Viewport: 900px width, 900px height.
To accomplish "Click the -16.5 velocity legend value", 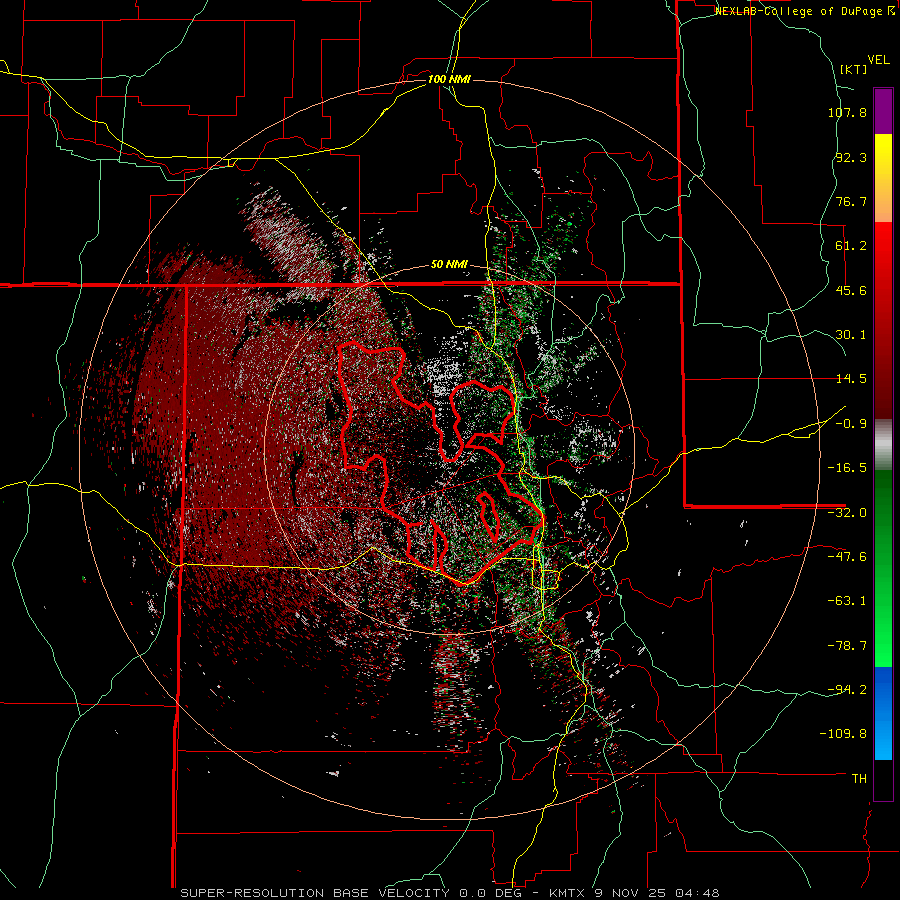I will tap(847, 468).
